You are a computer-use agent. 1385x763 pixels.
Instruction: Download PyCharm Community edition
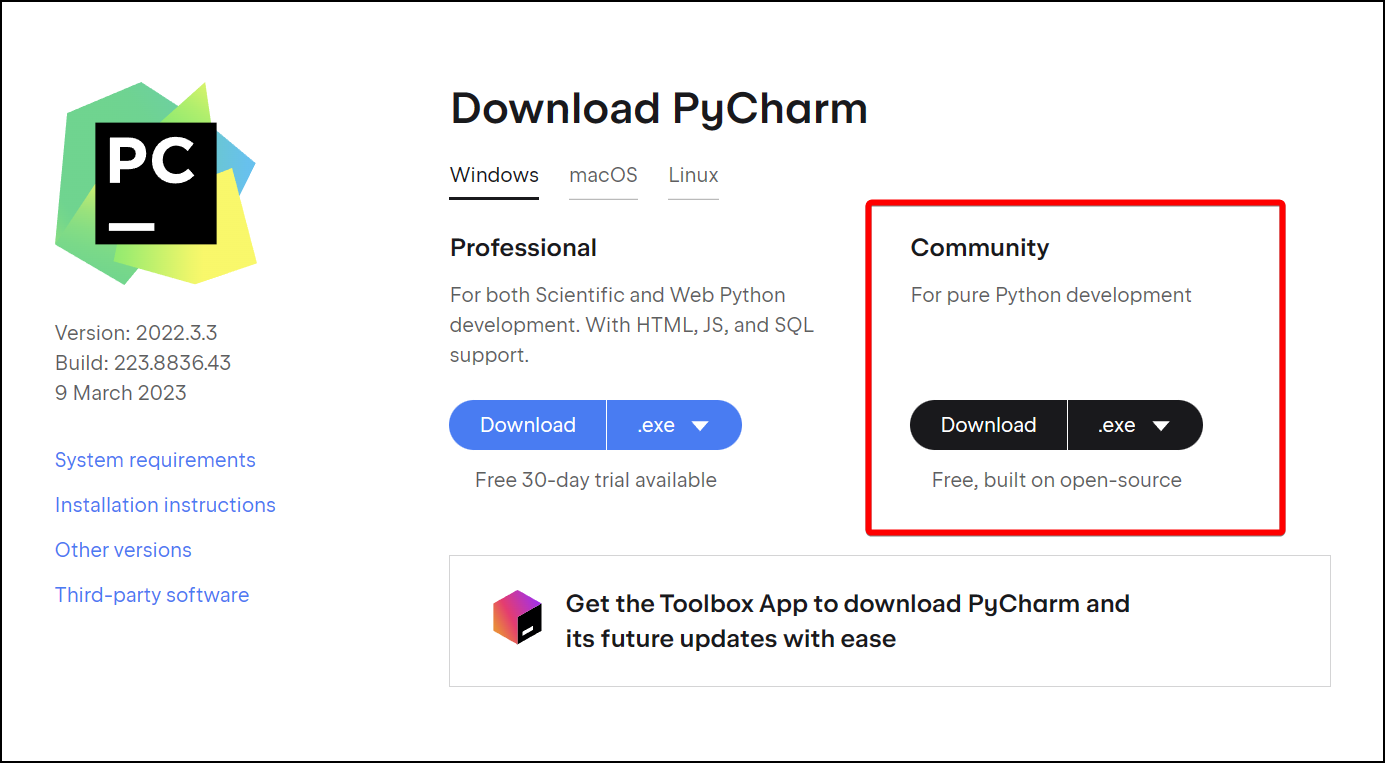point(988,425)
